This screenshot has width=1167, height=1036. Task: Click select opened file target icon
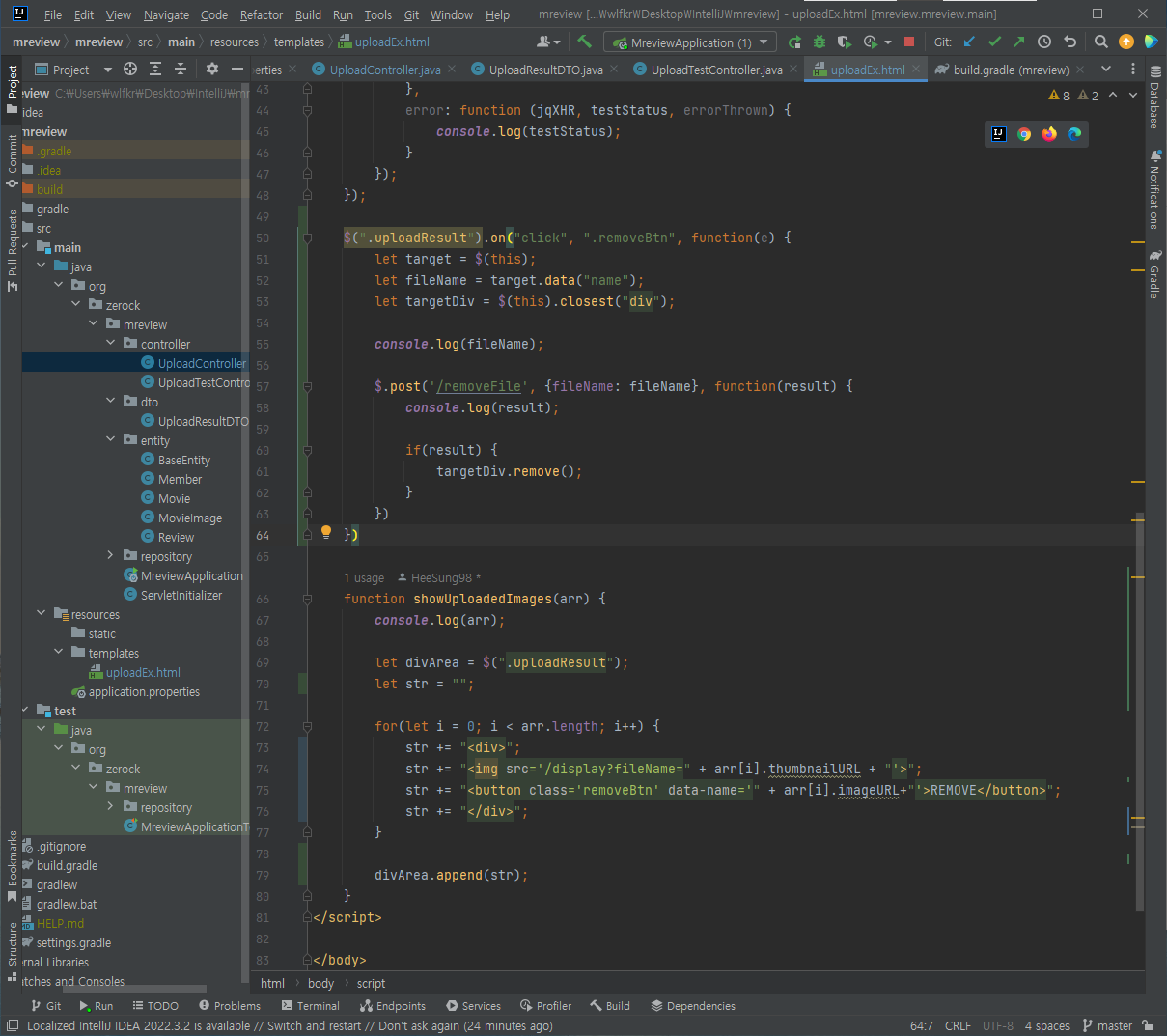(x=130, y=69)
